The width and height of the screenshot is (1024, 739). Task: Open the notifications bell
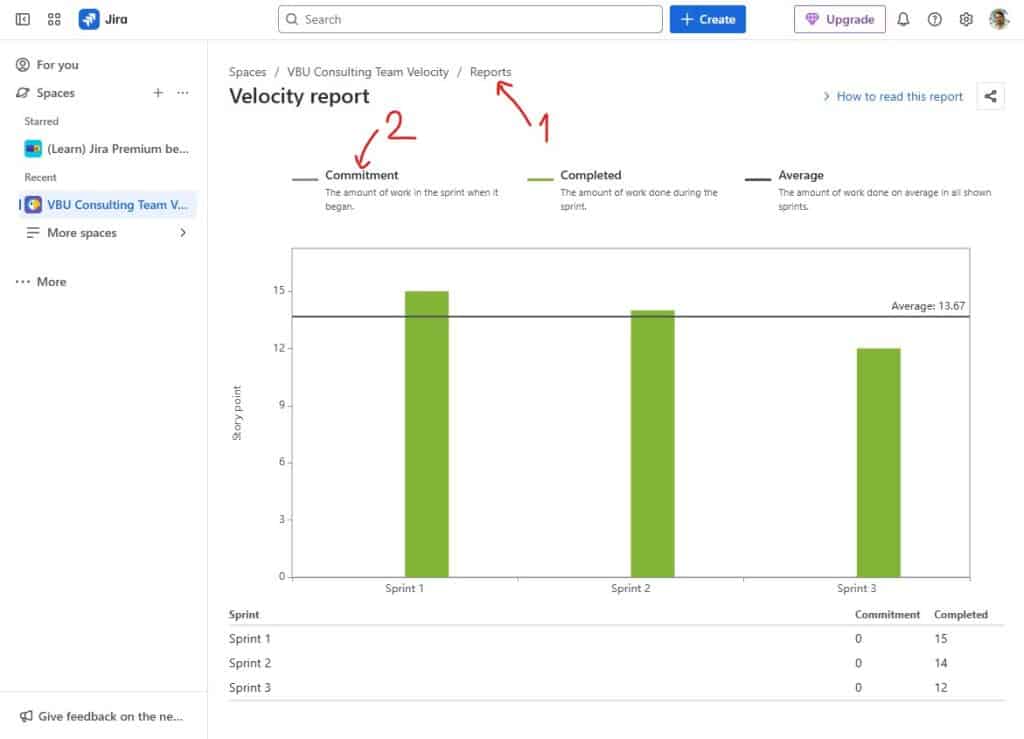tap(903, 19)
